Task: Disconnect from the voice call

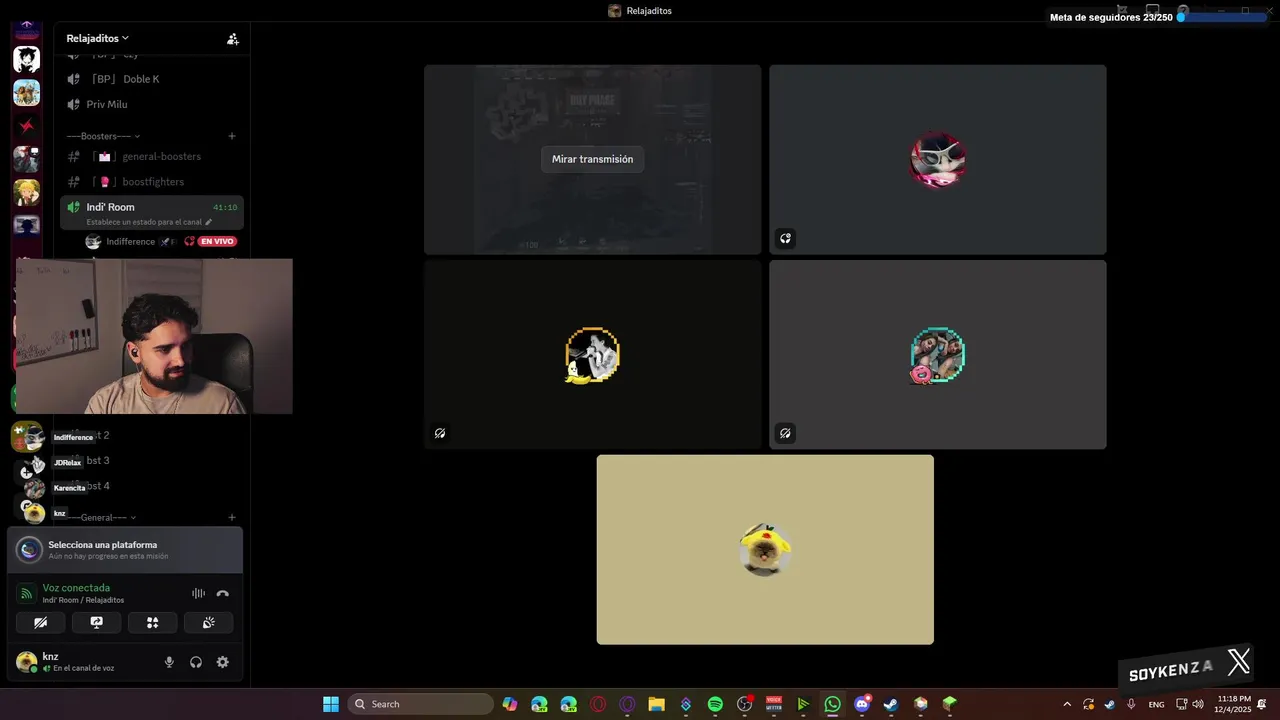Action: (222, 594)
